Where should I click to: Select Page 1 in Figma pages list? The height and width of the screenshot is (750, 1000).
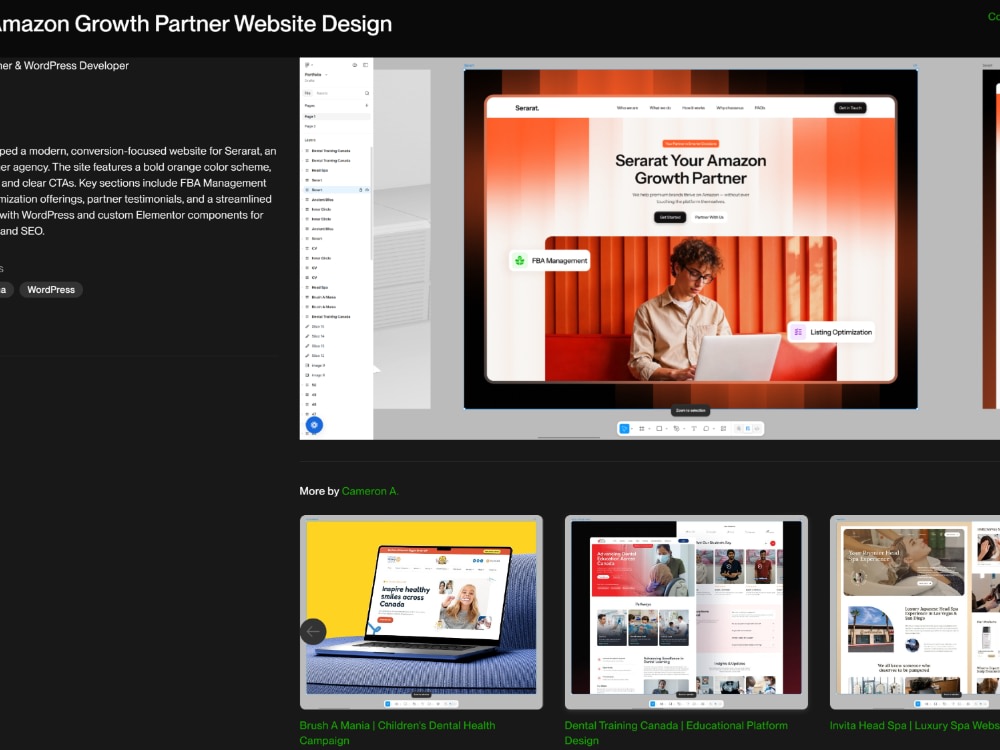[336, 117]
